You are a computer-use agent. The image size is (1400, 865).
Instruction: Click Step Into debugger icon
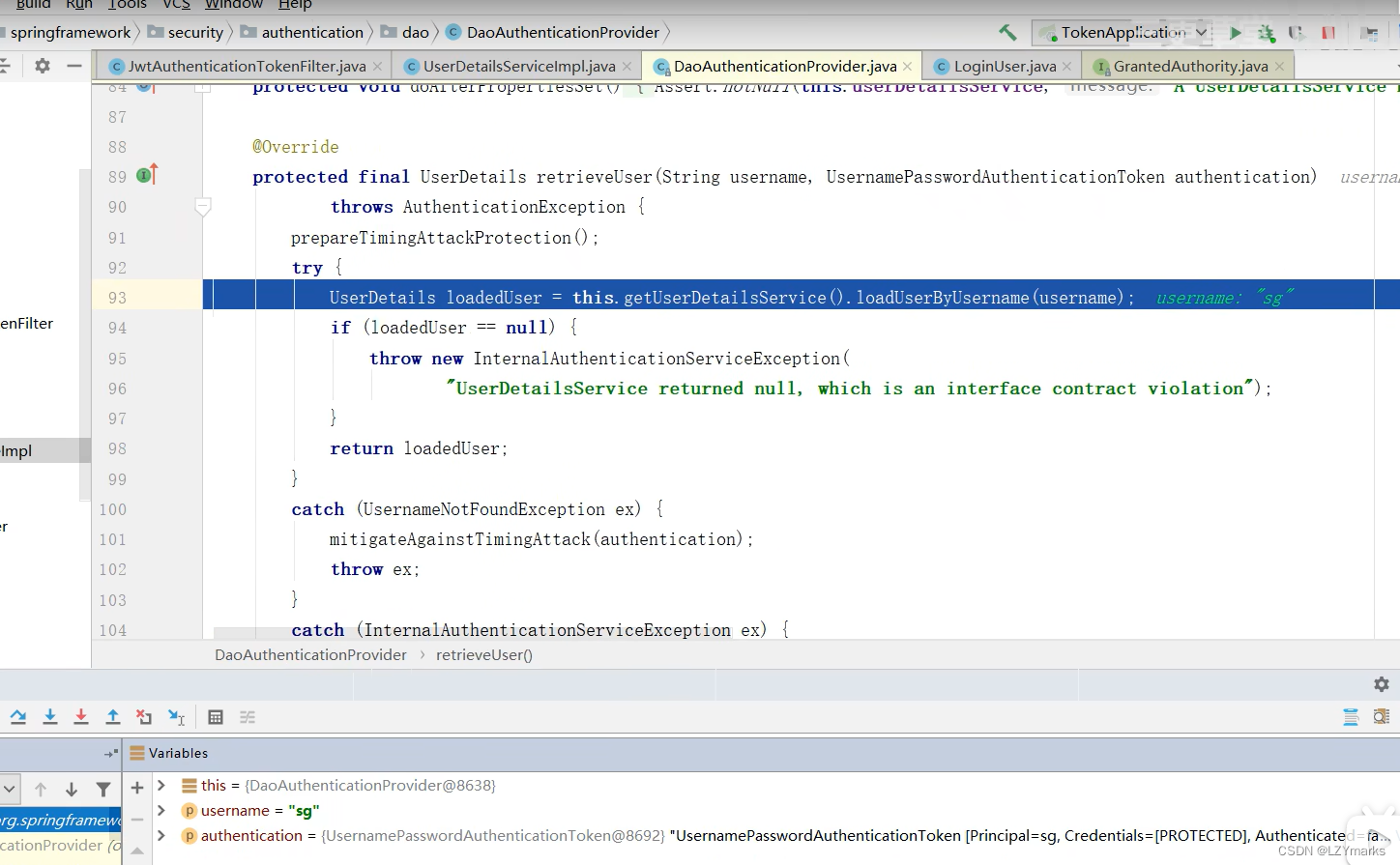tap(50, 717)
